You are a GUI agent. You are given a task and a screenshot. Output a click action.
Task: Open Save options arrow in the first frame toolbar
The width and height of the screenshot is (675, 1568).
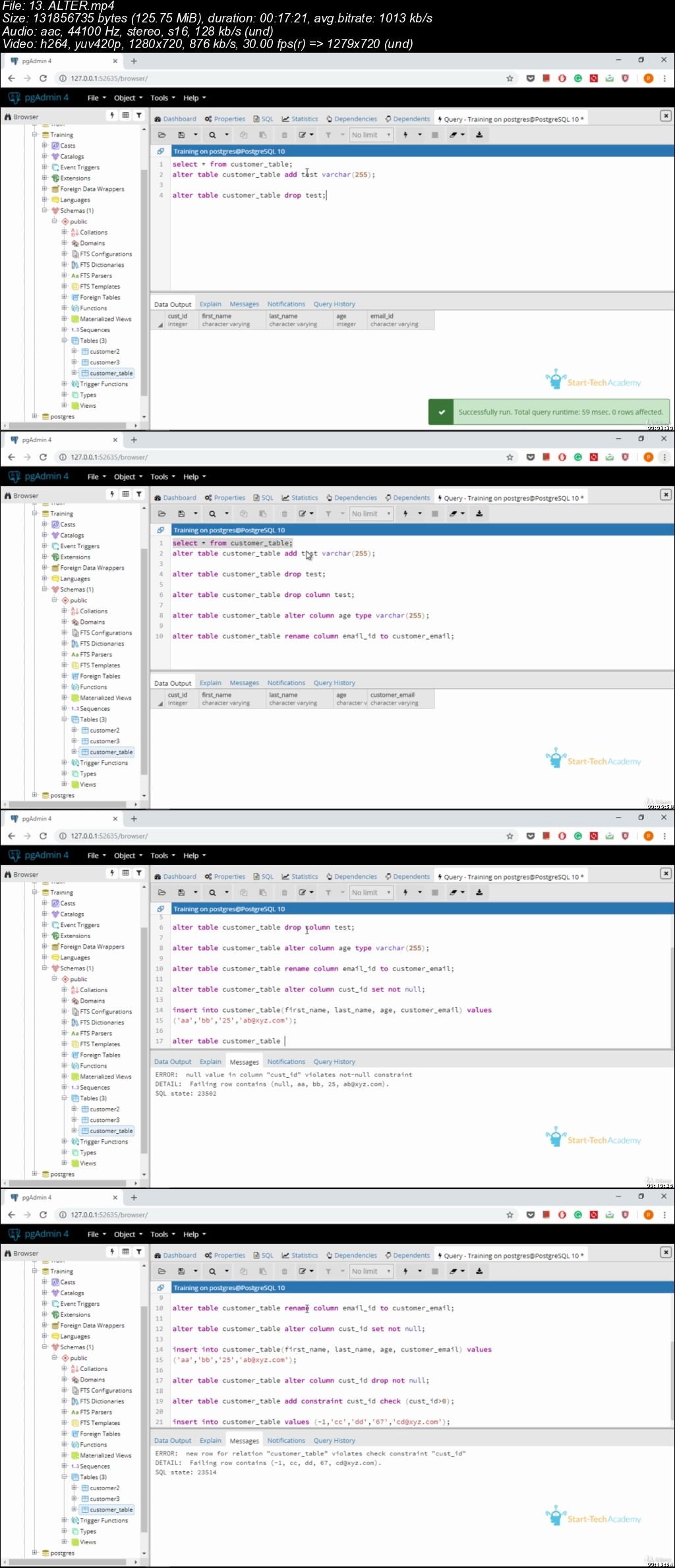tap(195, 135)
